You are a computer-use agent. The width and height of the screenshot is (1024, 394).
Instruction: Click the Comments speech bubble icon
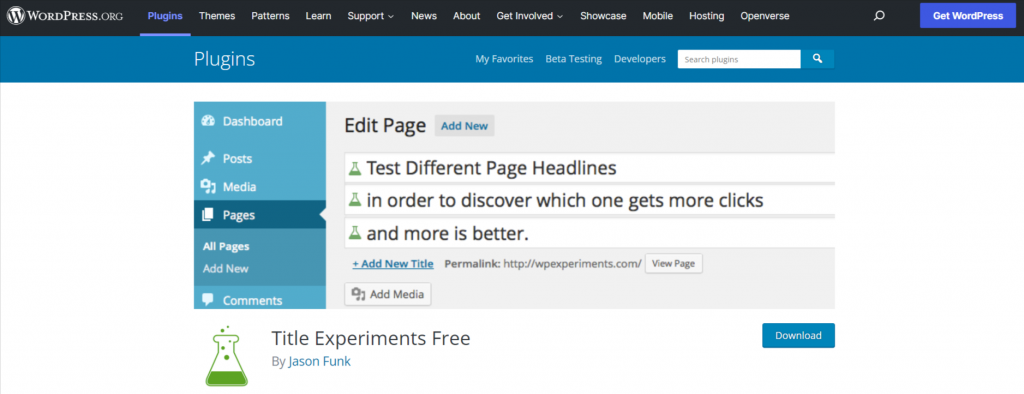(208, 300)
